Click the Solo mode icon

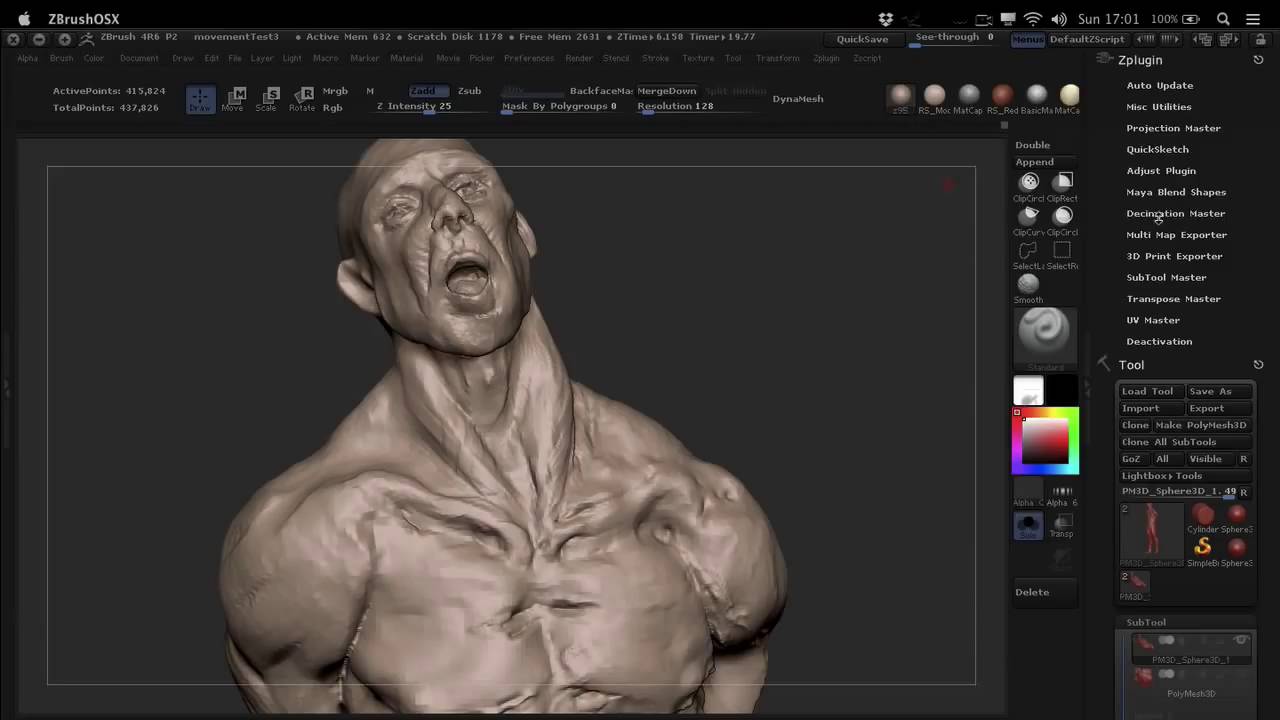1029,525
